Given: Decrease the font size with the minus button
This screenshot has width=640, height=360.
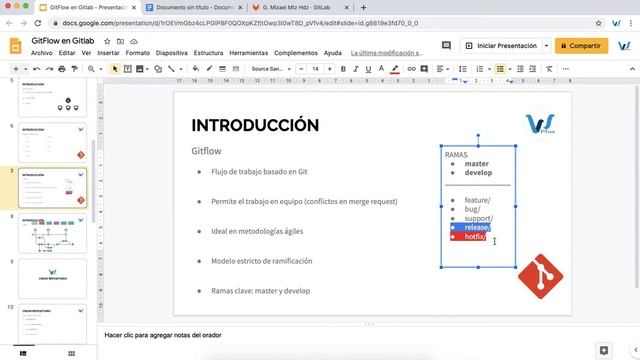Looking at the screenshot, I should 301,69.
